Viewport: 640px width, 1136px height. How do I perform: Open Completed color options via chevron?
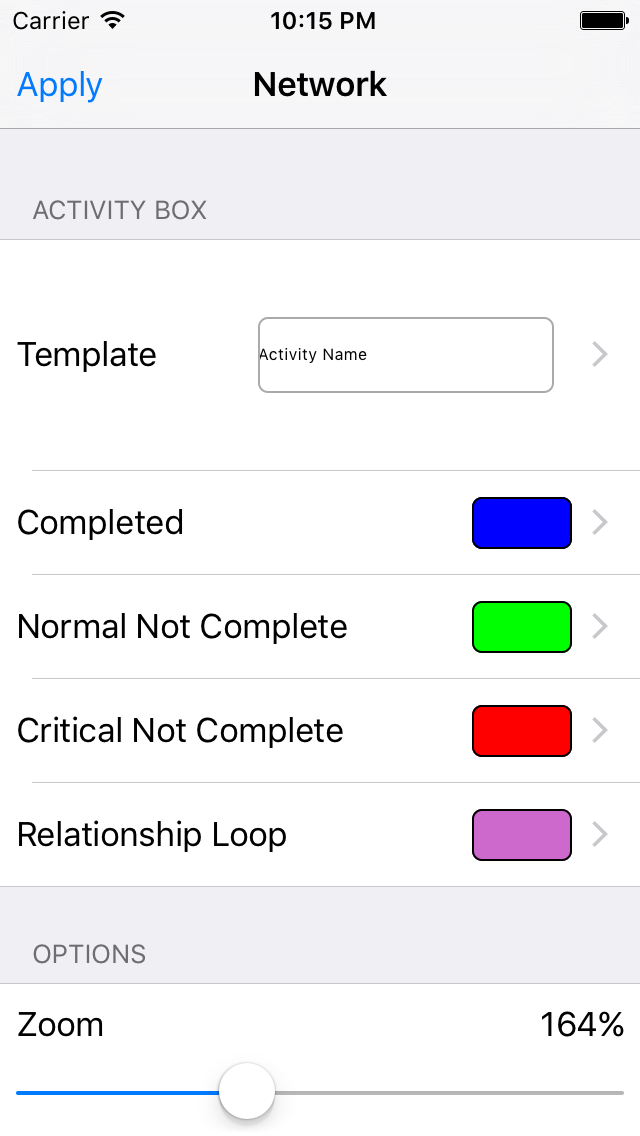click(x=600, y=522)
